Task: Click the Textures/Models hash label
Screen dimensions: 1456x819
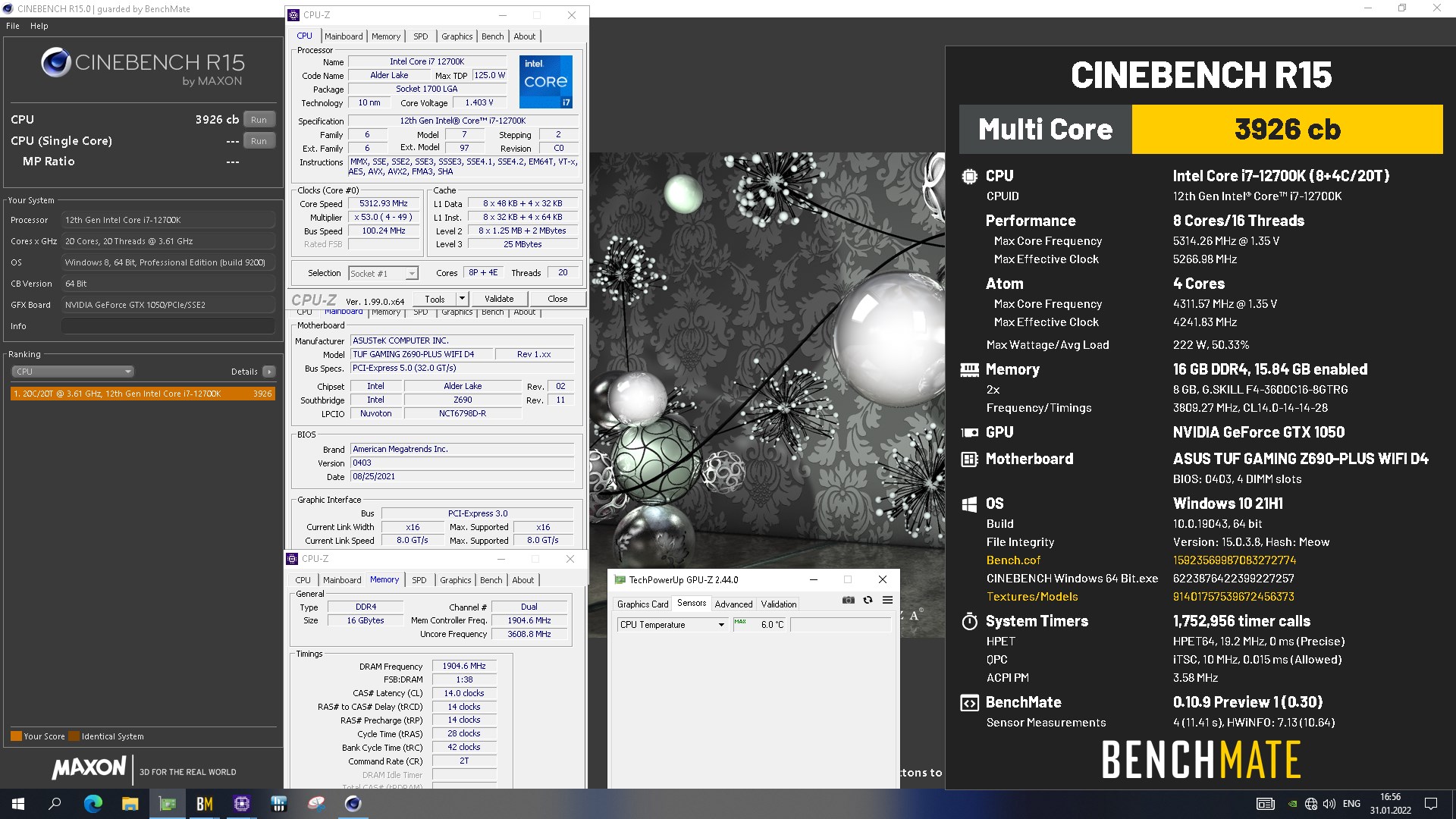Action: coord(1032,597)
